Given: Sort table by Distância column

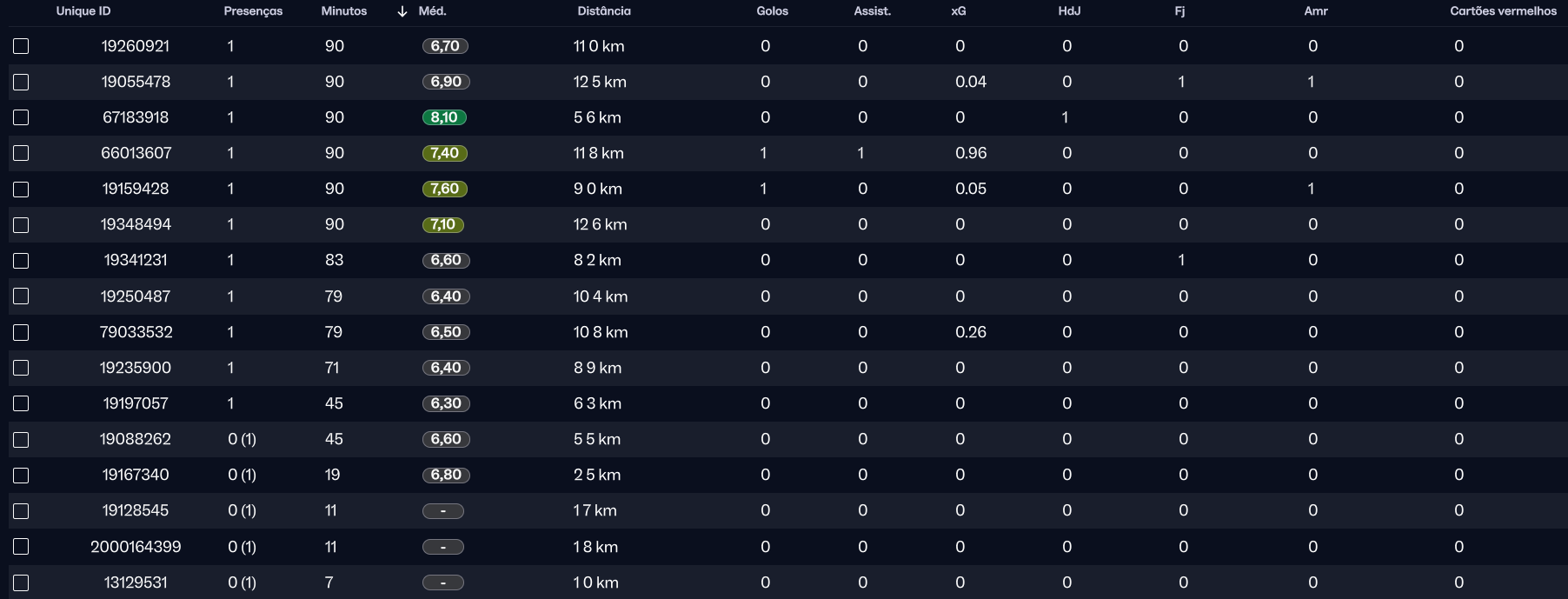Looking at the screenshot, I should (604, 11).
